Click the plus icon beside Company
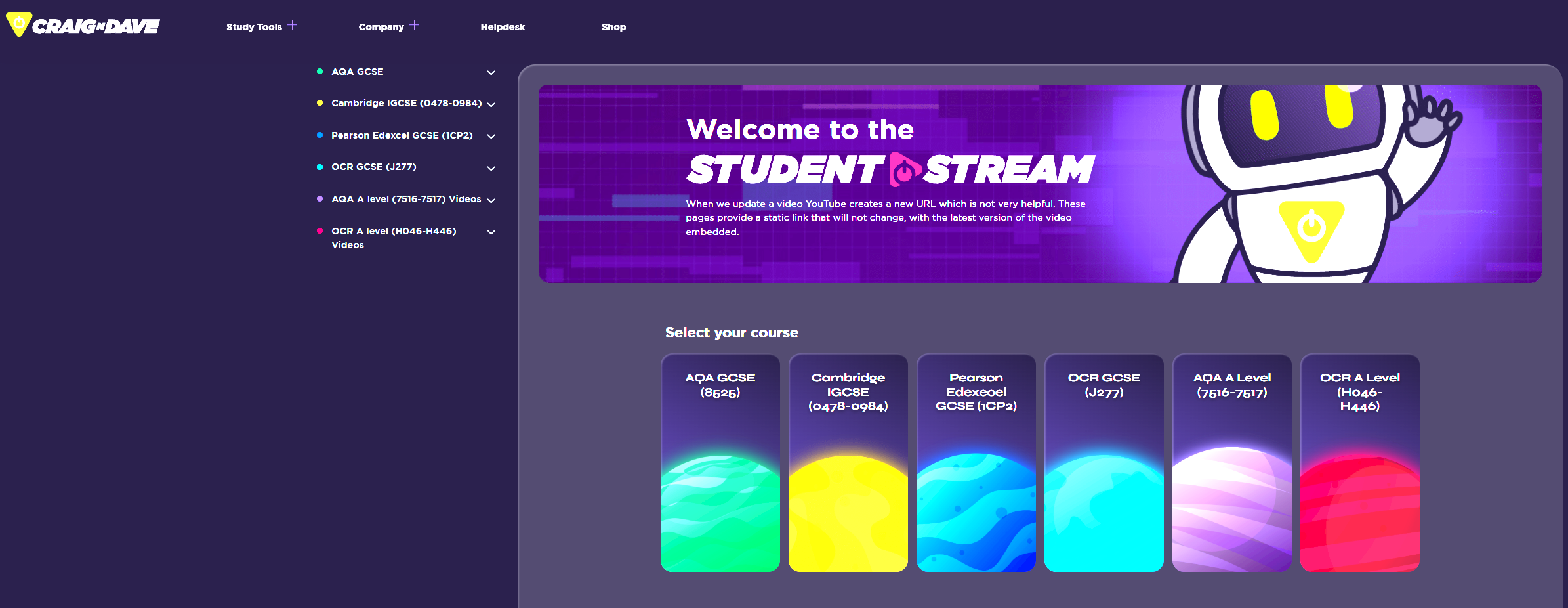The image size is (1568, 608). (x=414, y=25)
